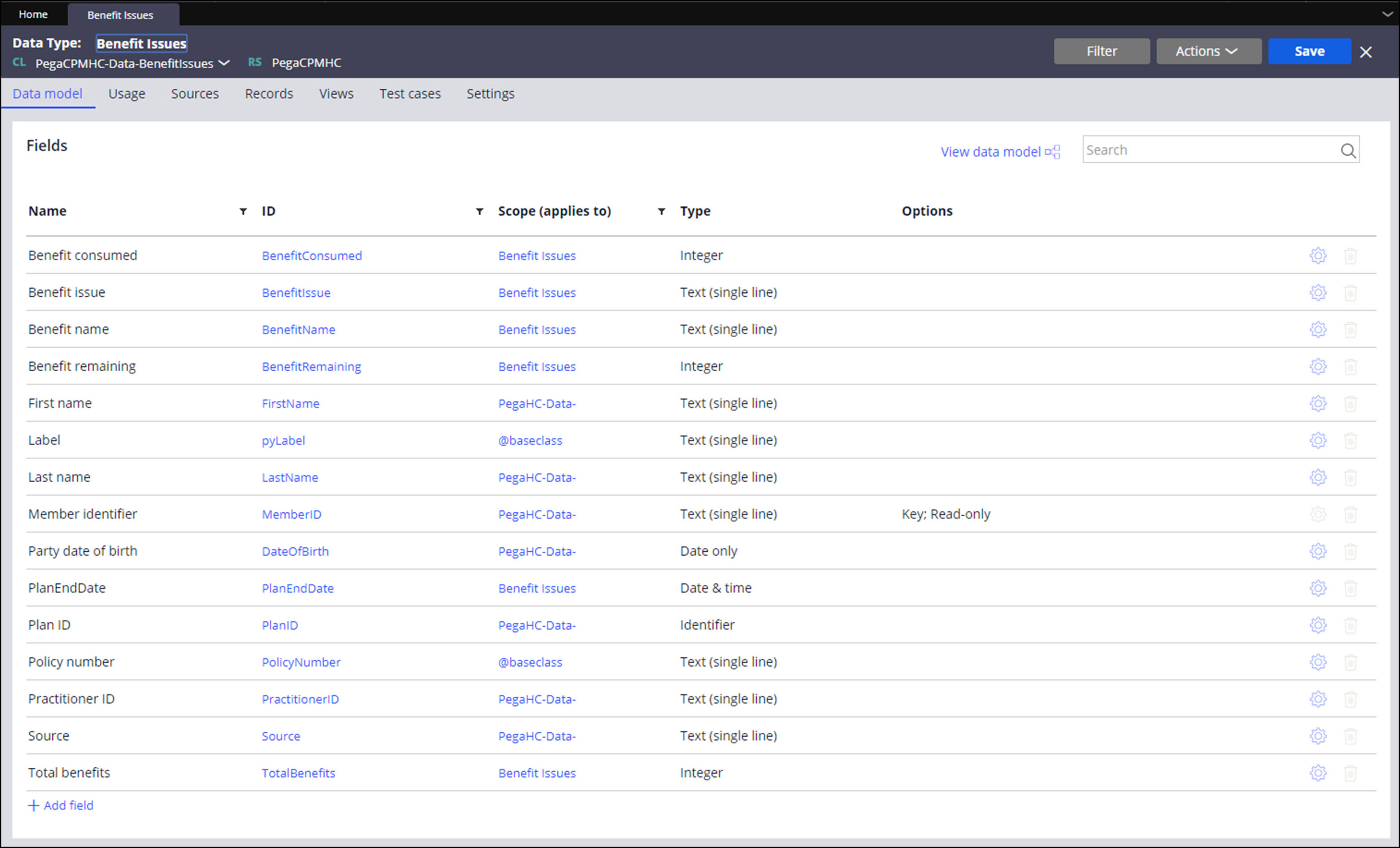
Task: Open Scope (applies to) column filter
Action: 661,212
